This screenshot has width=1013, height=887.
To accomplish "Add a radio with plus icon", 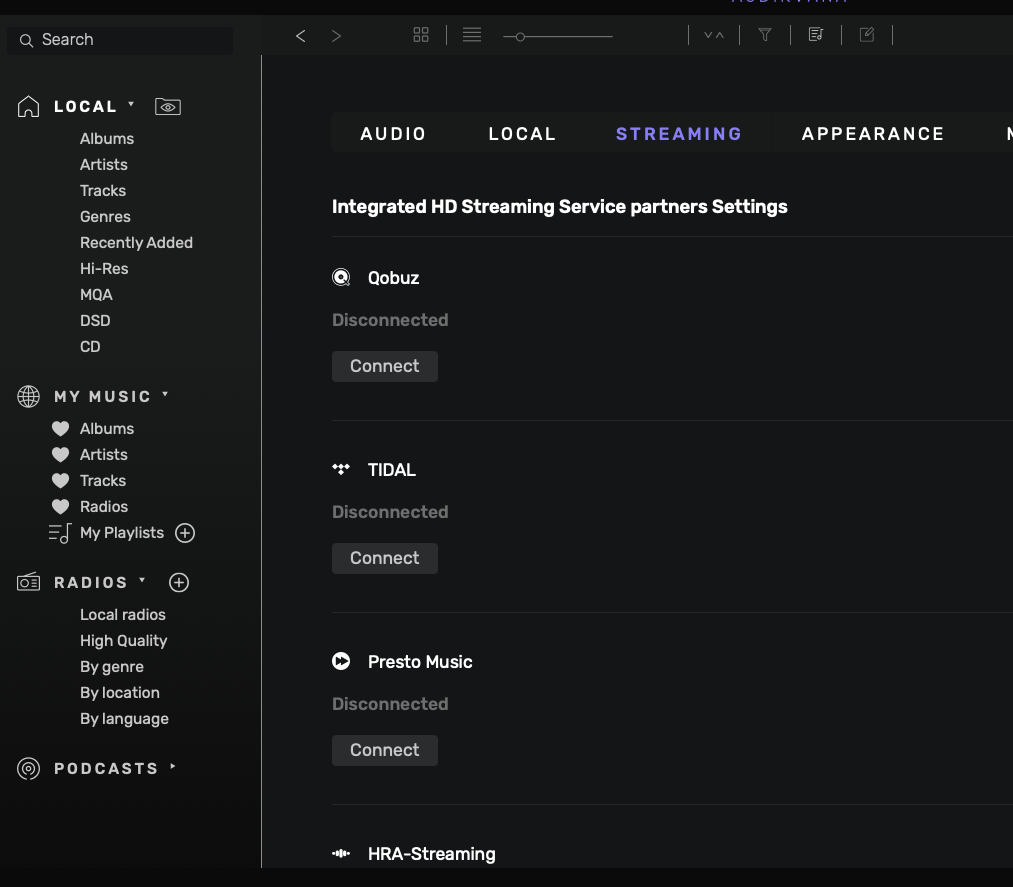I will [x=179, y=583].
